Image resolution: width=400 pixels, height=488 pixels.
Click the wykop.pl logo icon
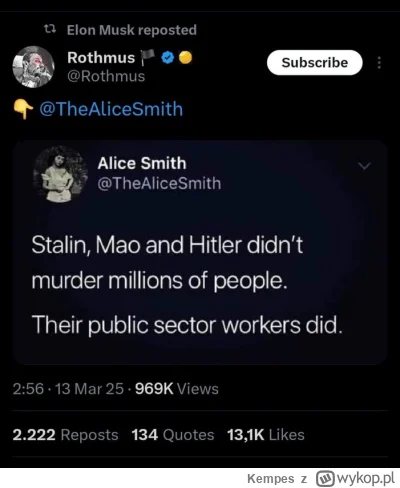click(x=326, y=479)
